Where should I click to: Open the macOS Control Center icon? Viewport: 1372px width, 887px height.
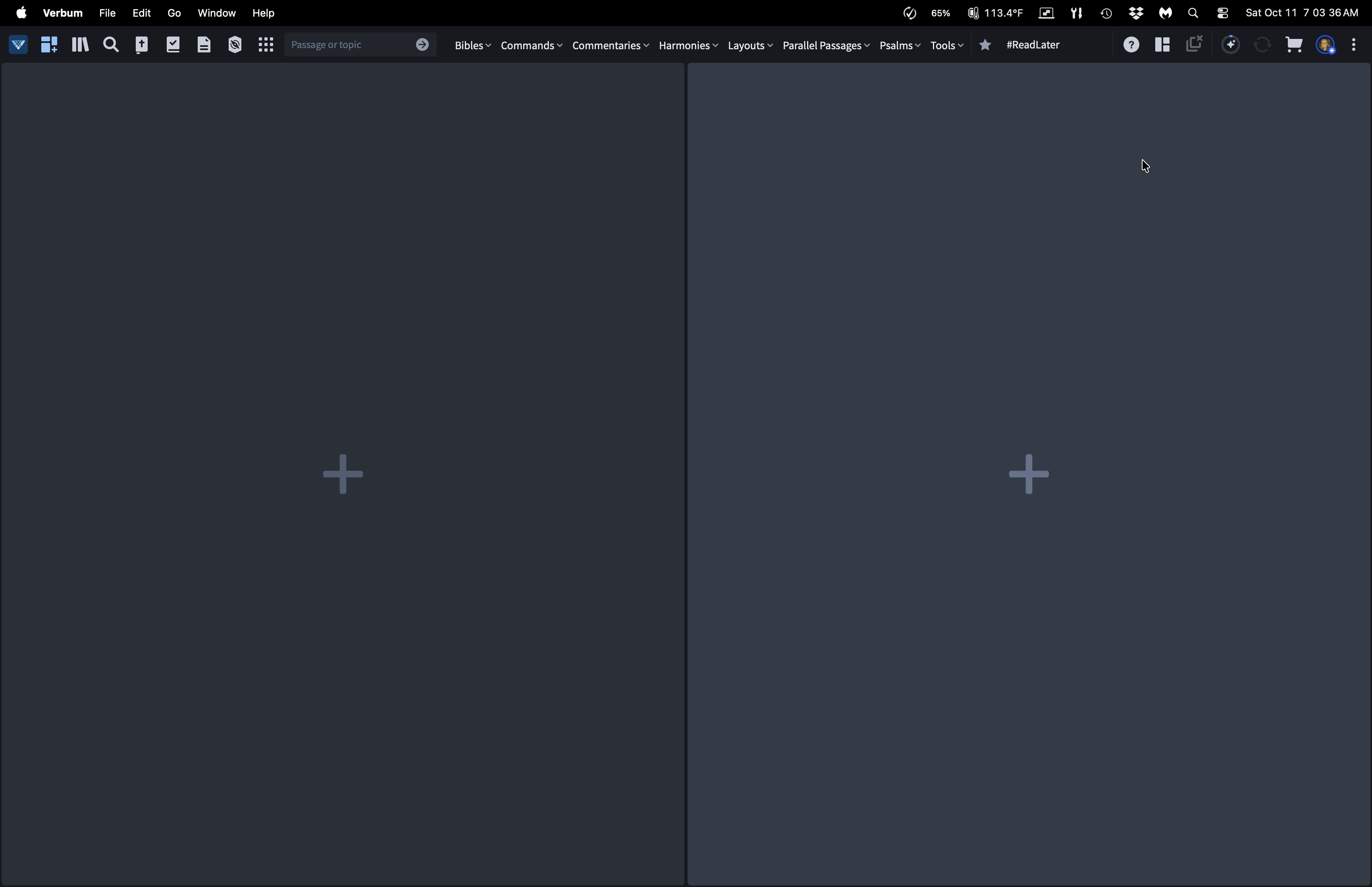tap(1222, 13)
